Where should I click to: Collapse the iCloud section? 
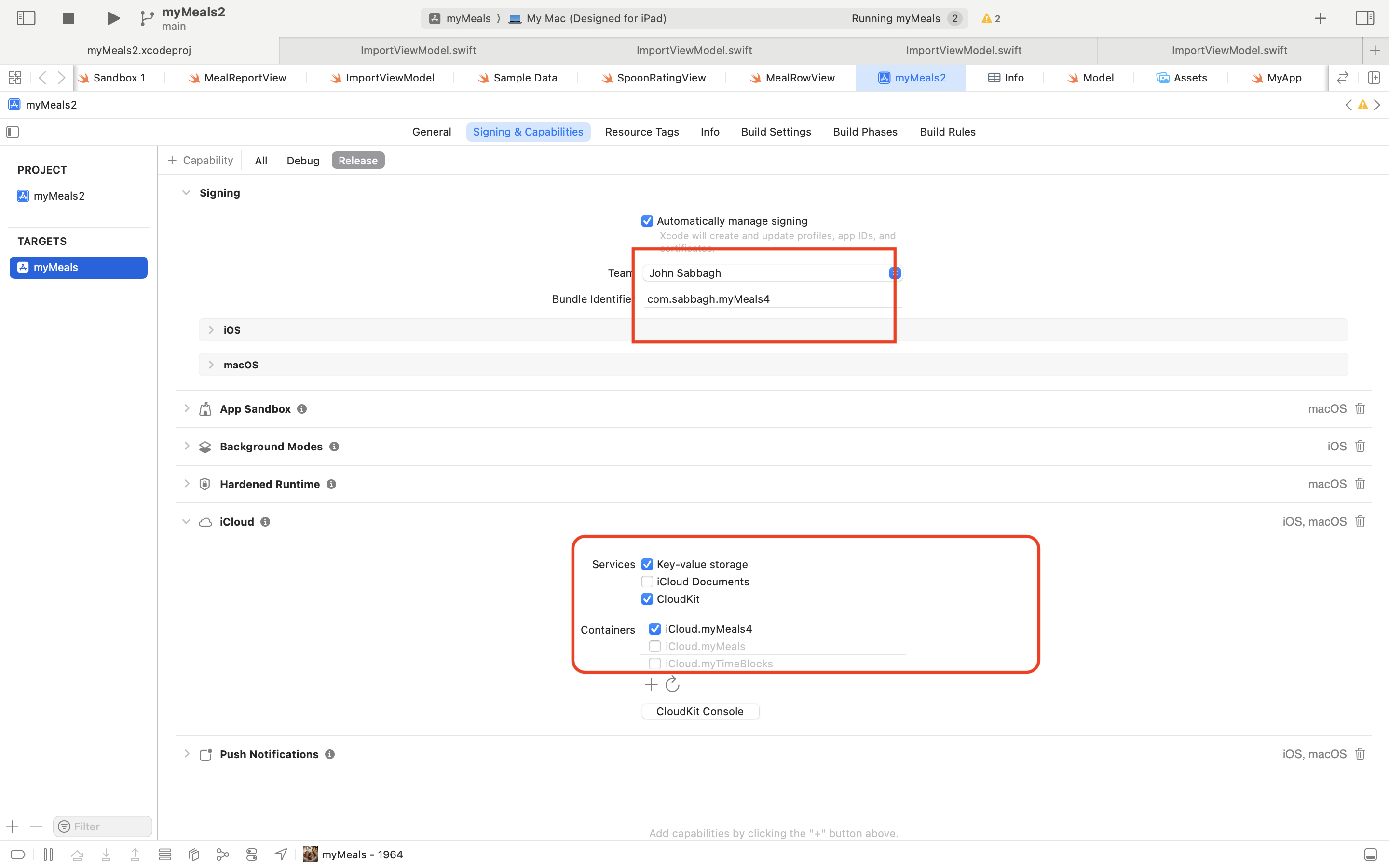186,521
